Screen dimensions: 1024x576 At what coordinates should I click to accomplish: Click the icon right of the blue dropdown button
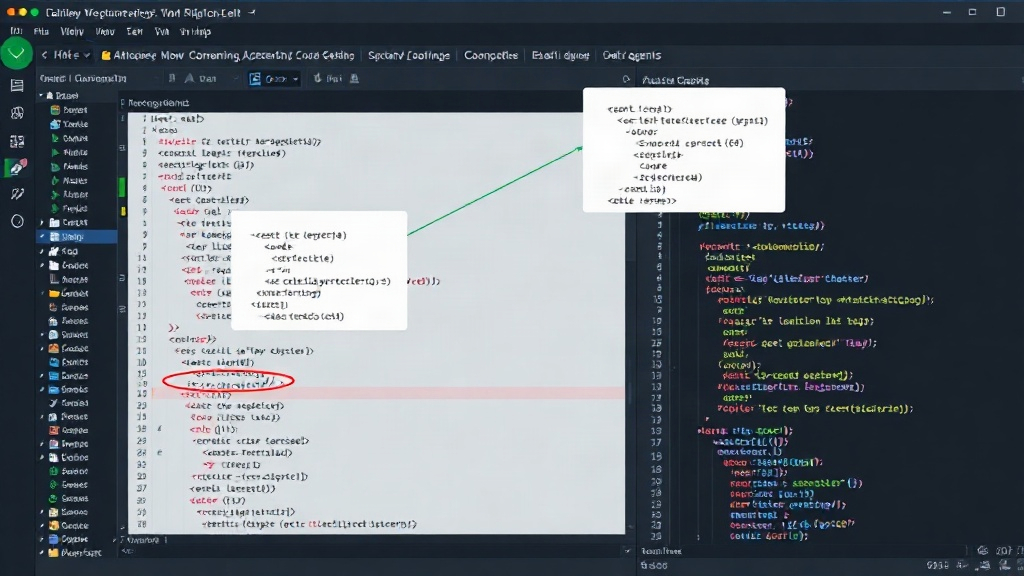click(x=317, y=78)
